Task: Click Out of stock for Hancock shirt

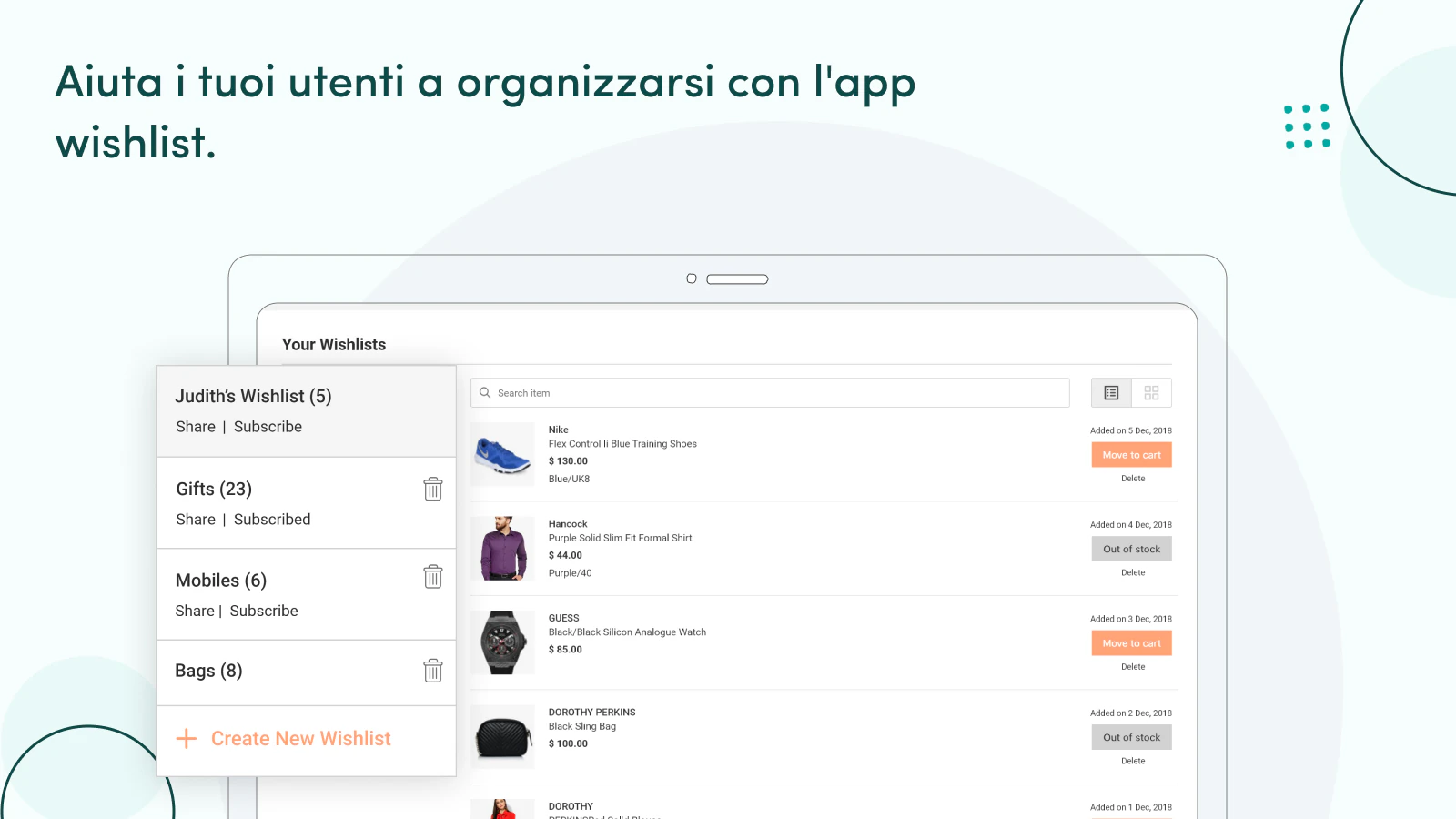Action: coord(1131,549)
